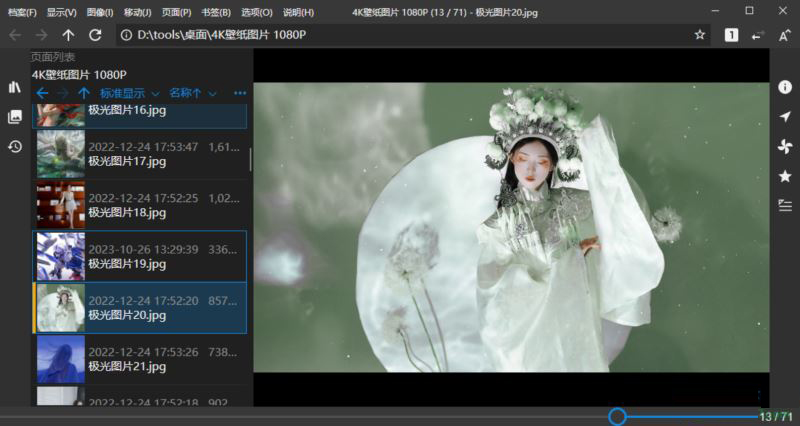Switch reading direction arrow icon
Screen dimensions: 800x426
pyautogui.click(x=758, y=35)
